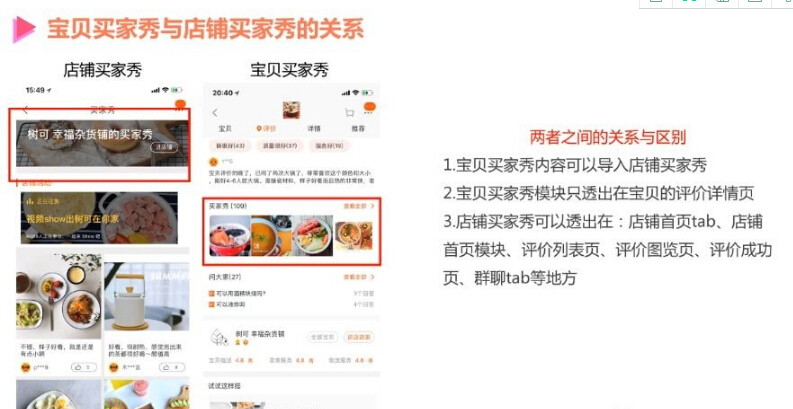Click the pink play arrow beside the slide title

tap(23, 29)
